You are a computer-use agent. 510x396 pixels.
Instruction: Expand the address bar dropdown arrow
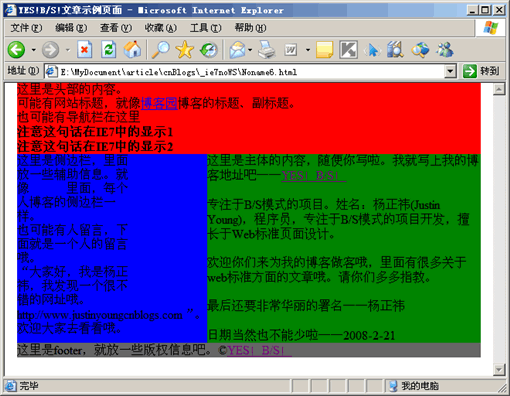click(450, 71)
